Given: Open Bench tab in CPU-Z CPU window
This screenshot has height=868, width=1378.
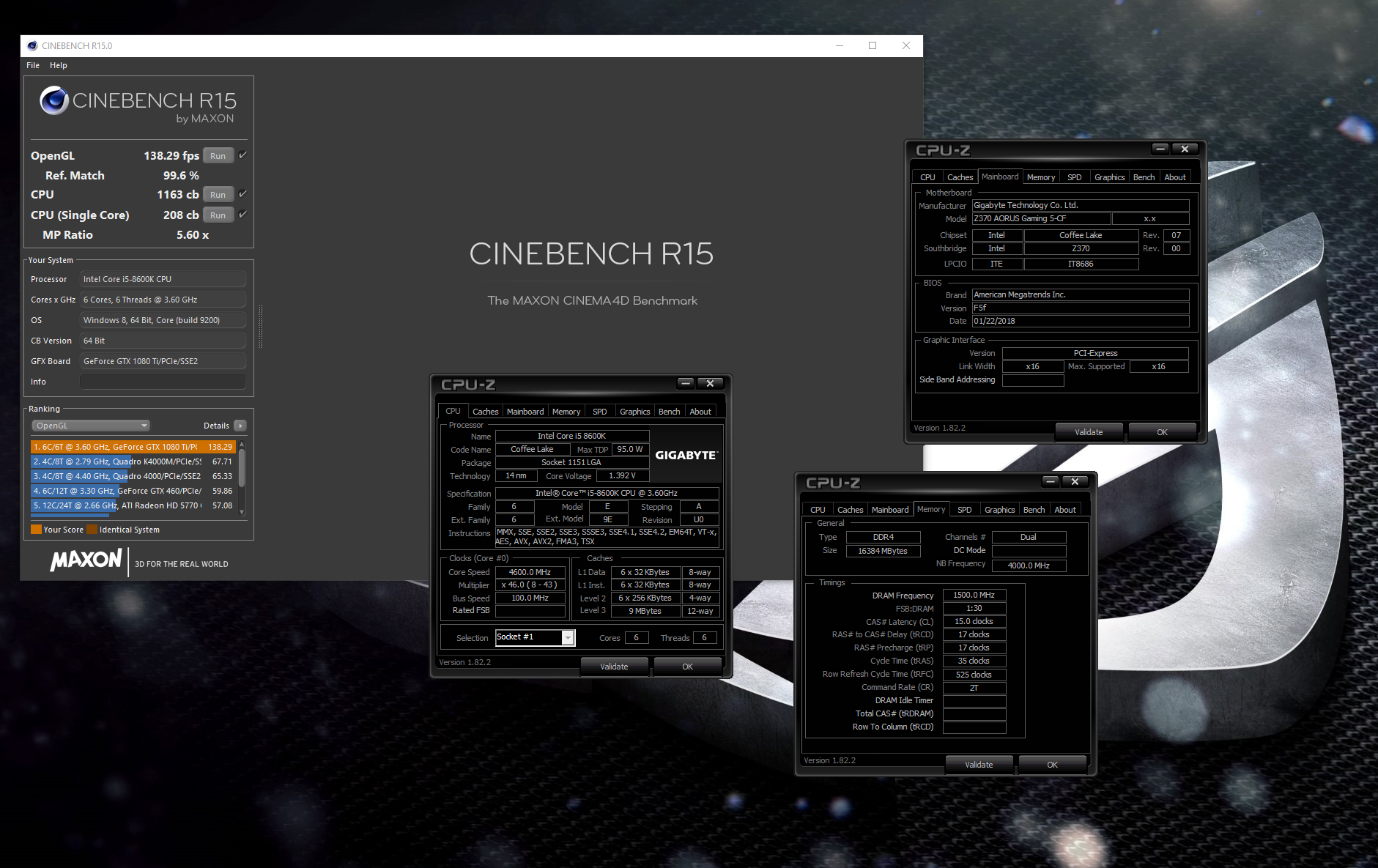Looking at the screenshot, I should coord(669,412).
